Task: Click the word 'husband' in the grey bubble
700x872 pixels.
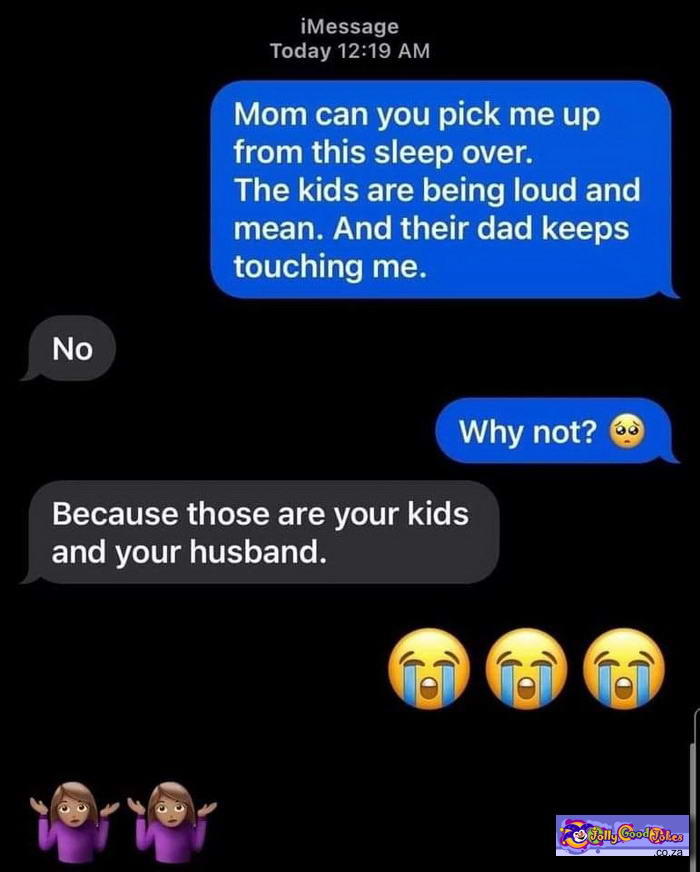Action: coord(255,552)
